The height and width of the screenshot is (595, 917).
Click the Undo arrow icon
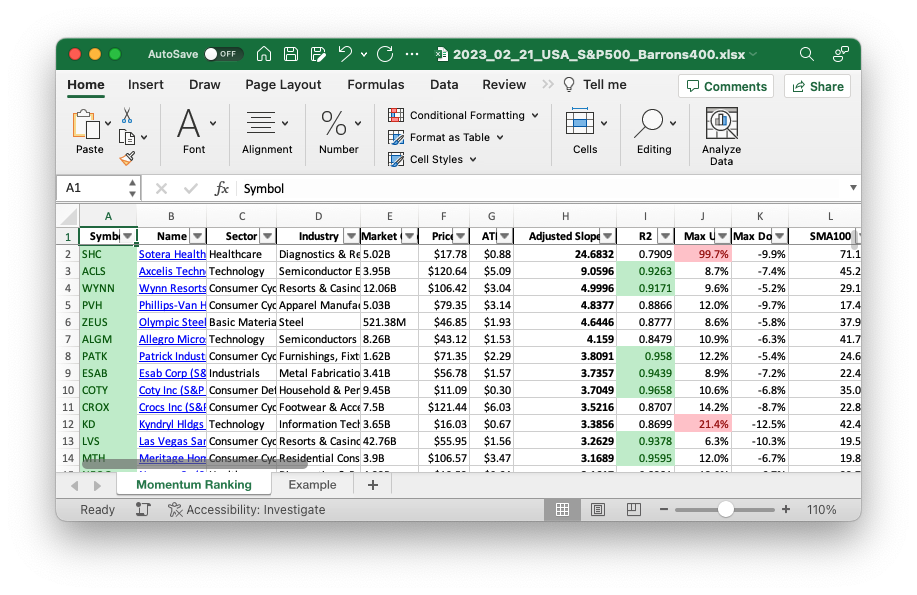[346, 54]
